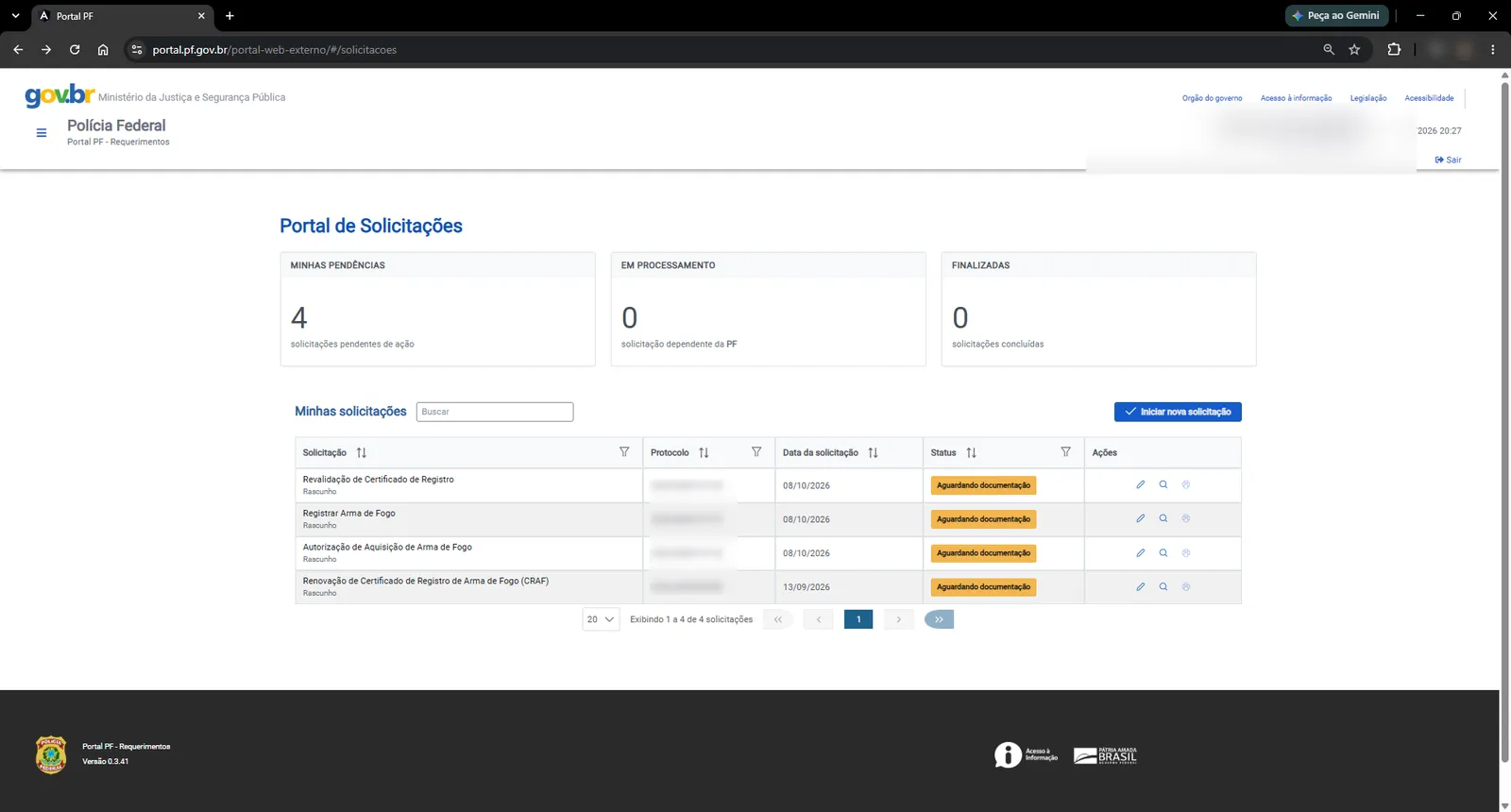Sort table by Protocolo column
The width and height of the screenshot is (1511, 812).
tap(704, 453)
